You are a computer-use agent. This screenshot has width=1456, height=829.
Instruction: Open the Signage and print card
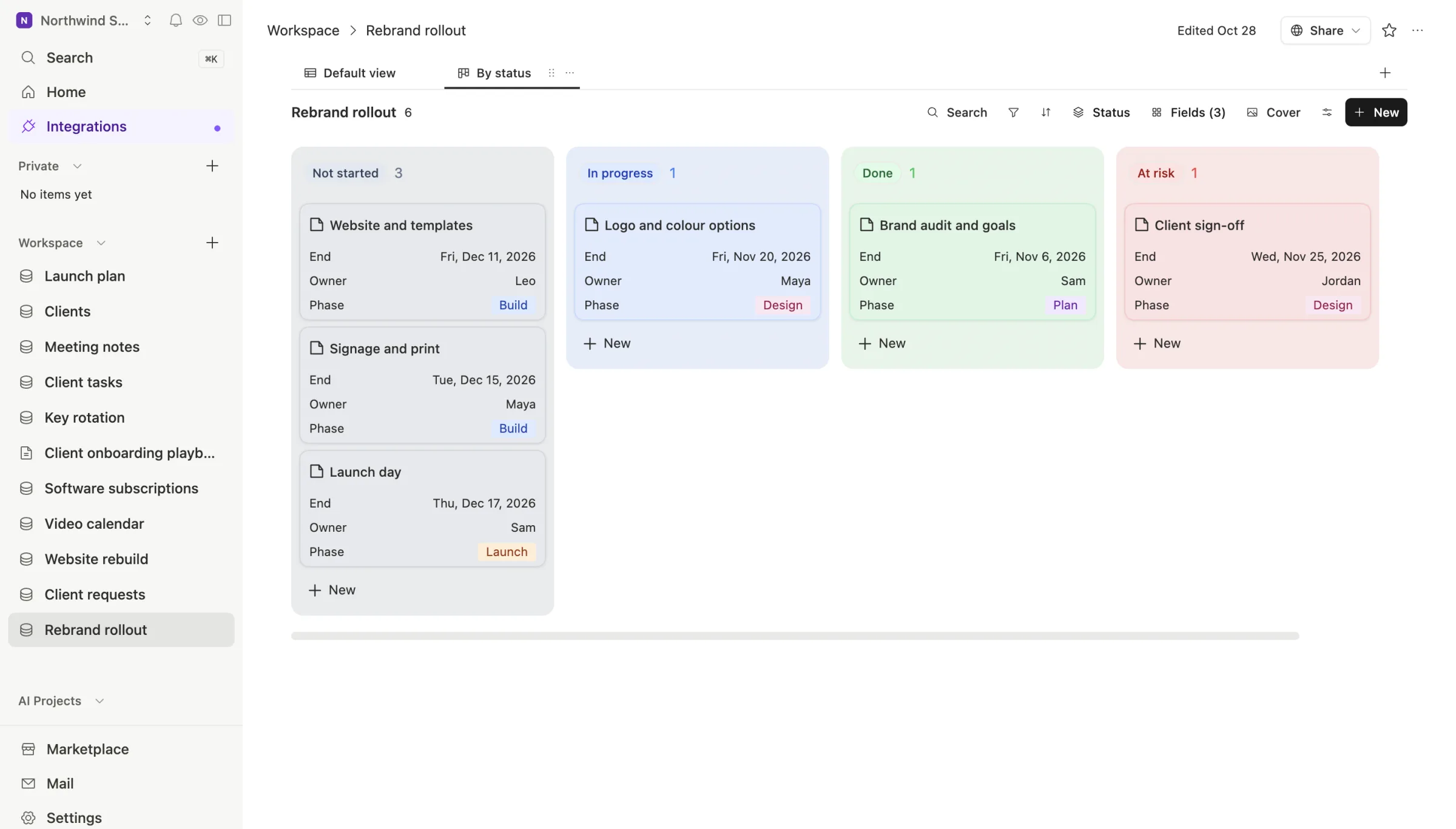point(422,385)
